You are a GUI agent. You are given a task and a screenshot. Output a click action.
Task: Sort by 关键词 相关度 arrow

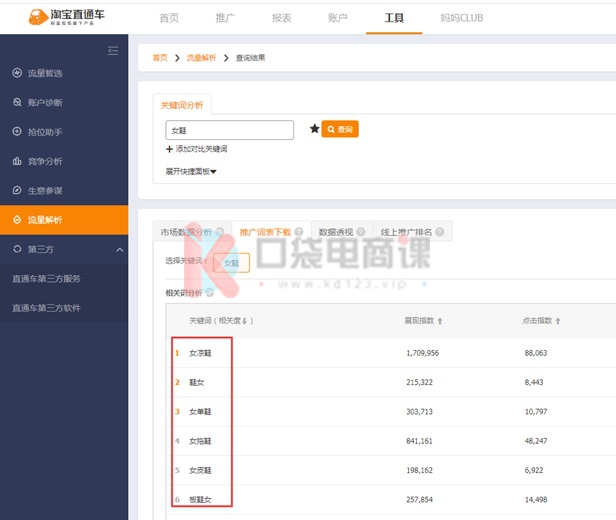tap(244, 321)
